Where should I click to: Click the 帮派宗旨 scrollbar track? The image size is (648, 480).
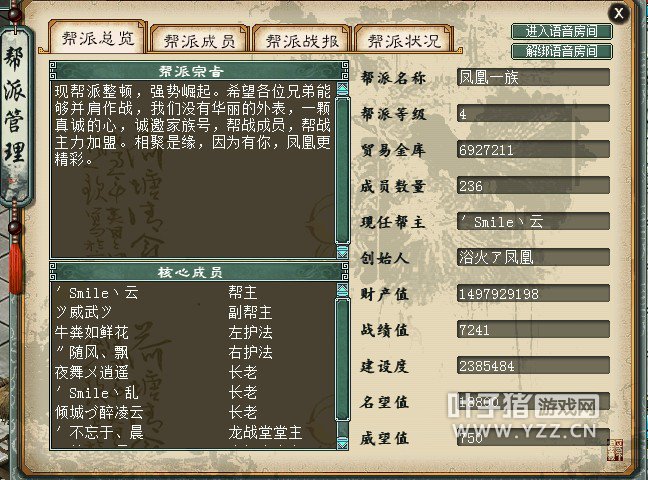(342, 170)
